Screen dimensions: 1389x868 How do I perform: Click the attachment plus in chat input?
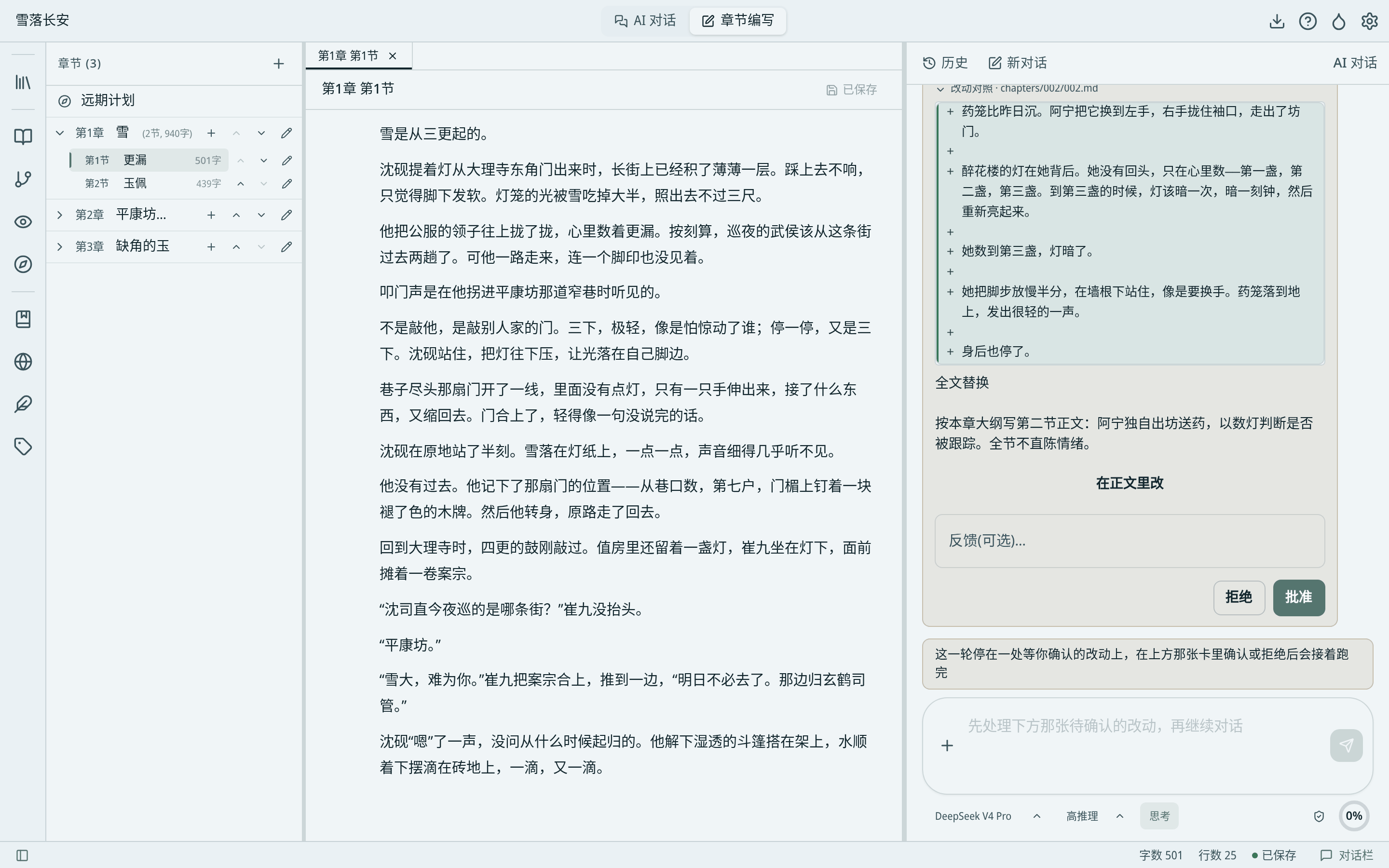[x=947, y=745]
